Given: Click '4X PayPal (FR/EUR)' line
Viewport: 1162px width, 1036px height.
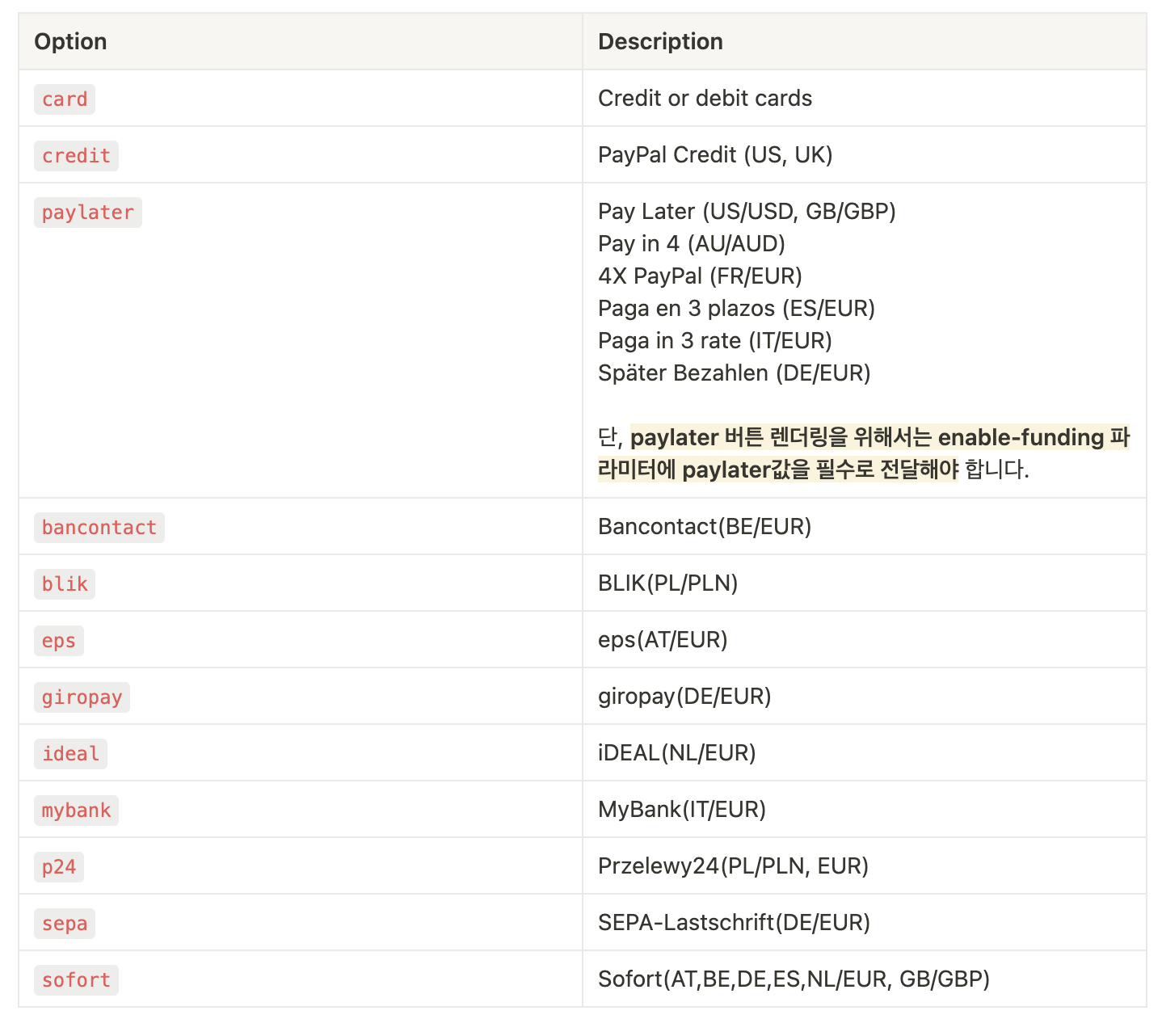Looking at the screenshot, I should [x=700, y=276].
